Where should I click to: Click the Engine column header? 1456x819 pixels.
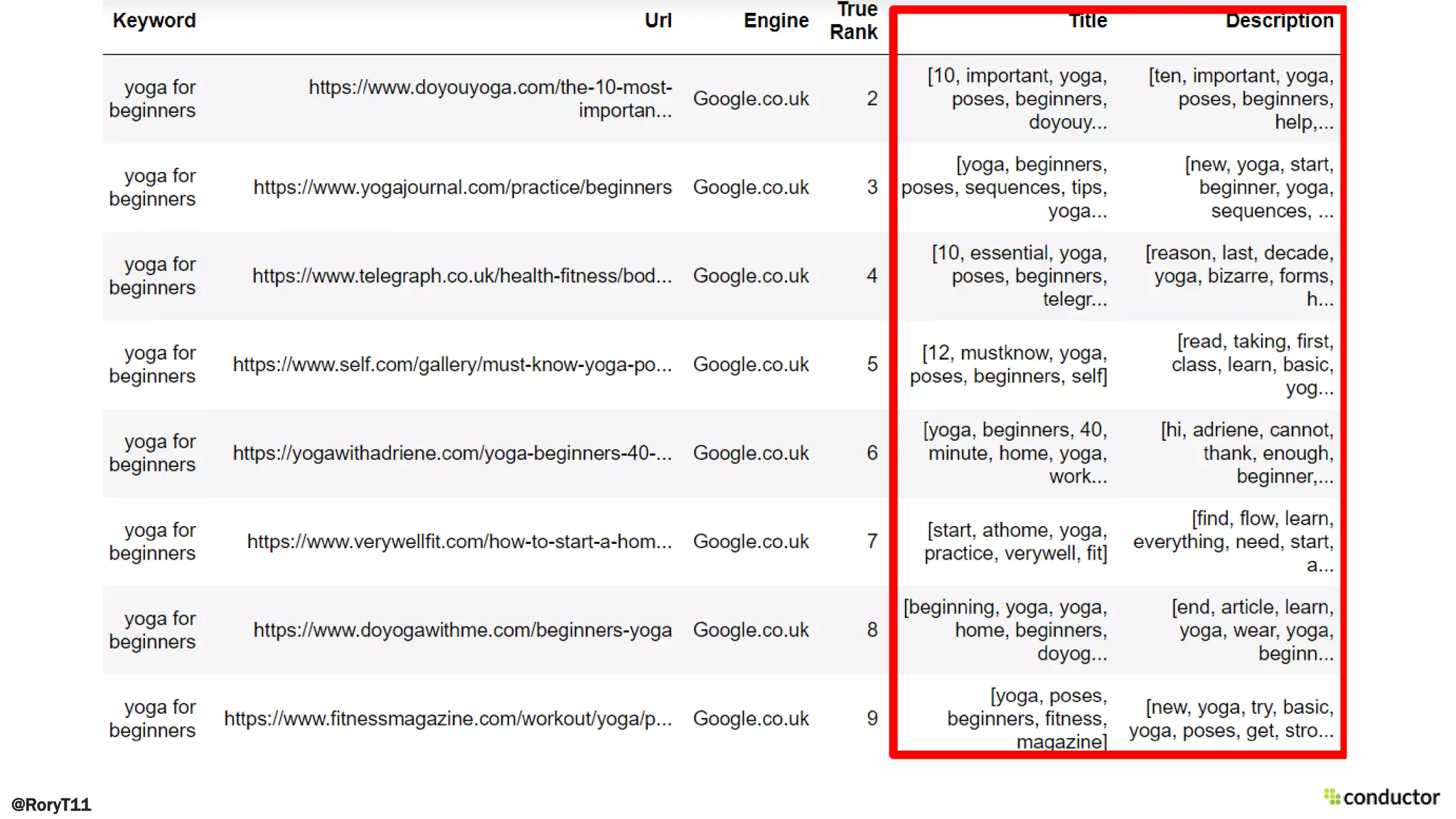776,21
